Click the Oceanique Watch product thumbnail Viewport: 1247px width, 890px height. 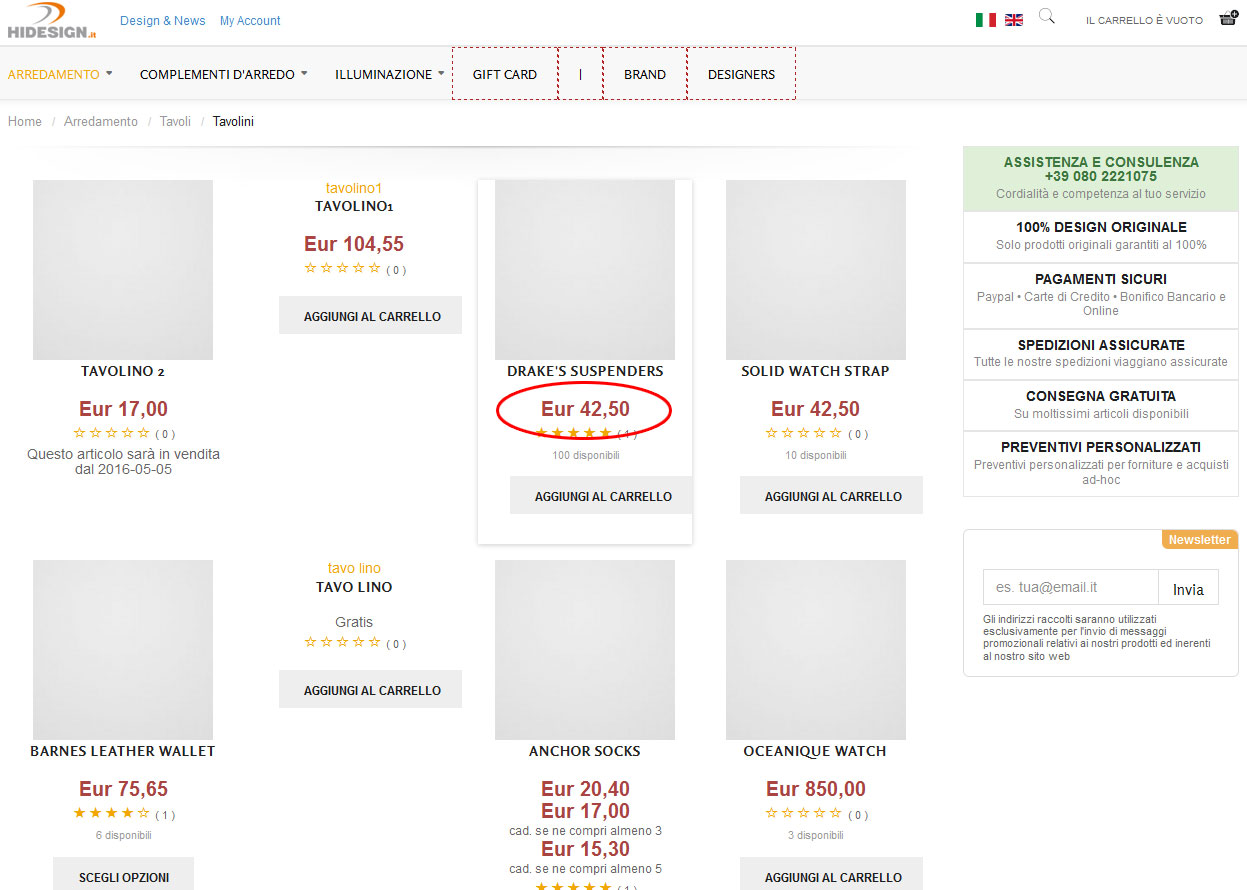click(815, 650)
